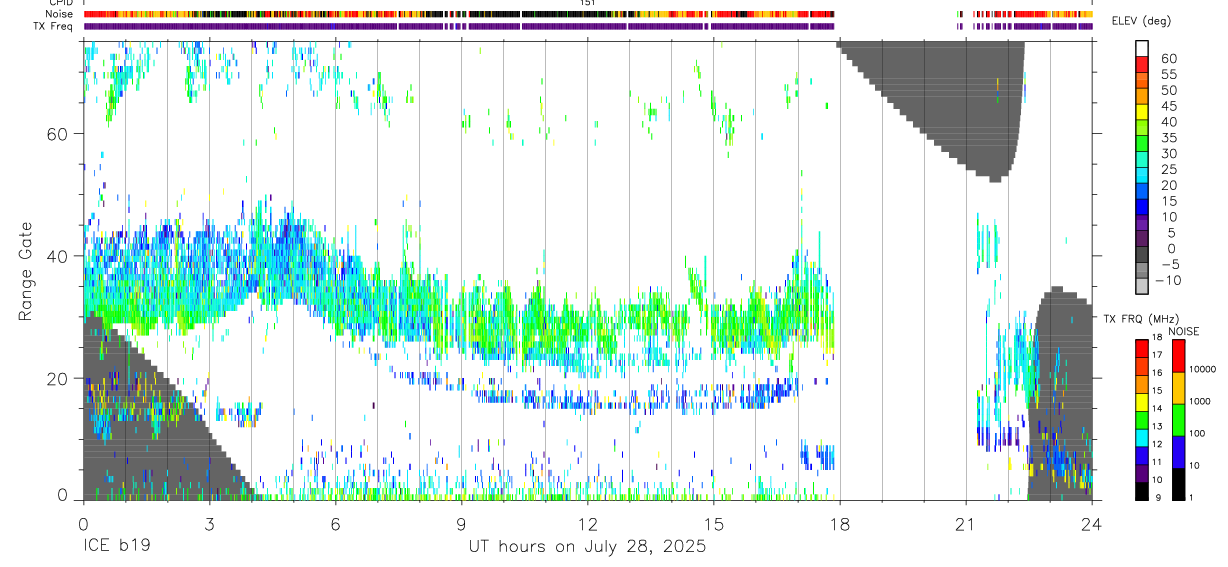Click the '12' hour tick on x-axis
Screen dimensions: 1228x567
pos(587,523)
